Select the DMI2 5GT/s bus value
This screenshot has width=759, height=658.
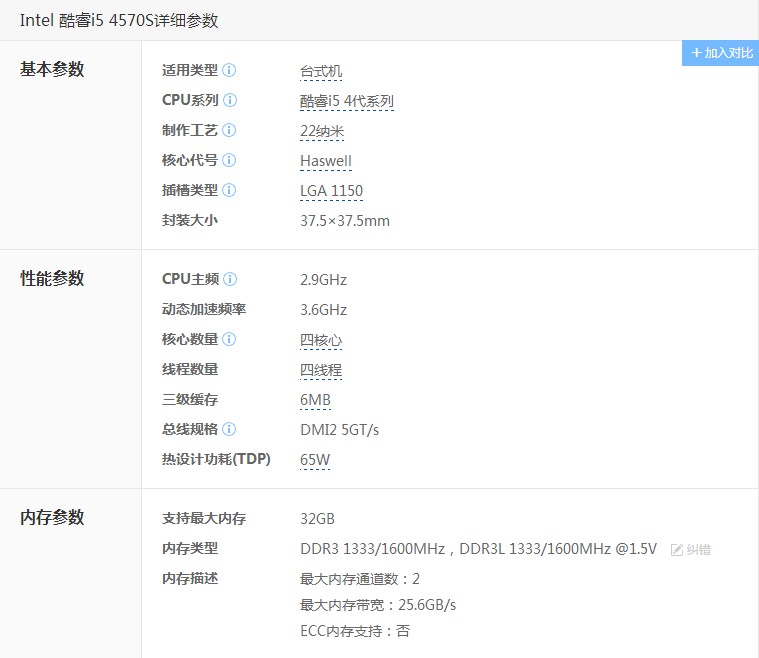pos(339,430)
